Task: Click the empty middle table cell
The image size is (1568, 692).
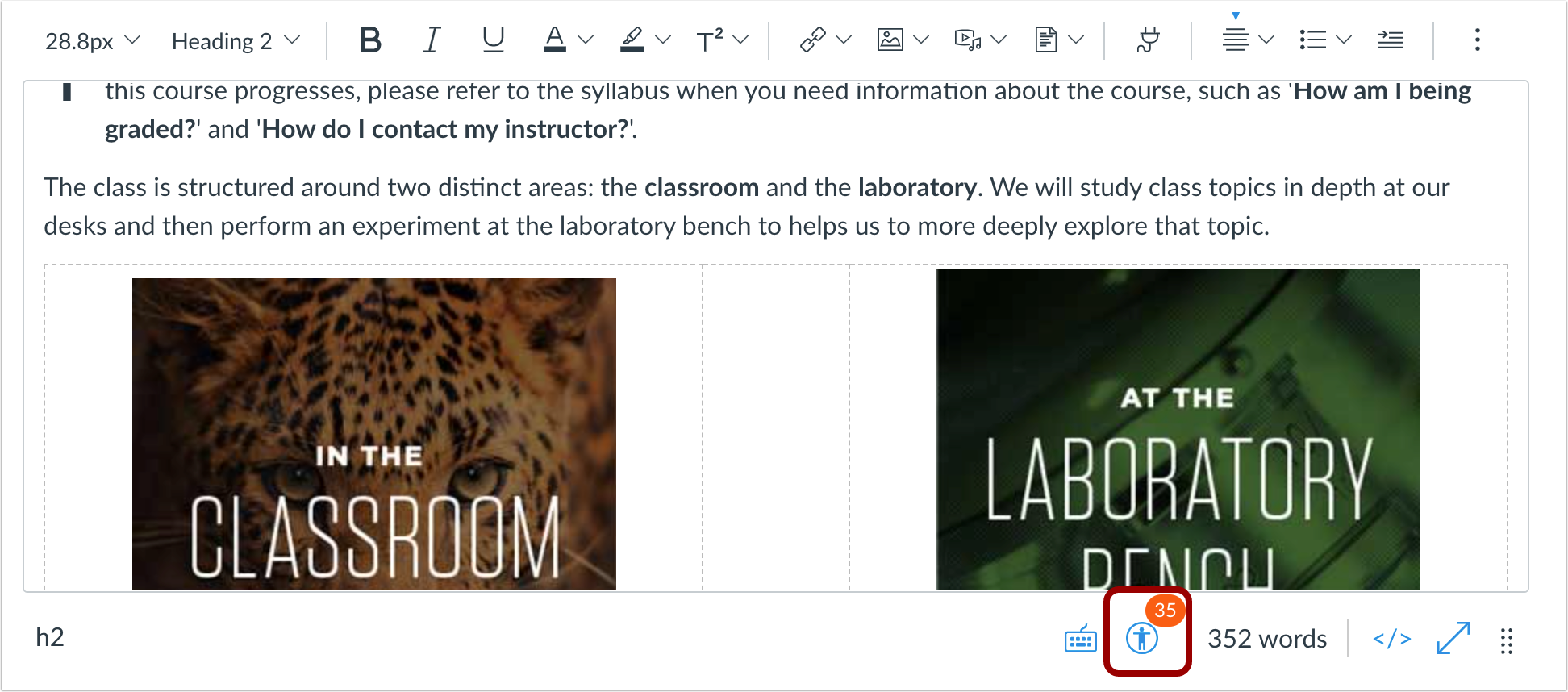Action: click(x=776, y=427)
